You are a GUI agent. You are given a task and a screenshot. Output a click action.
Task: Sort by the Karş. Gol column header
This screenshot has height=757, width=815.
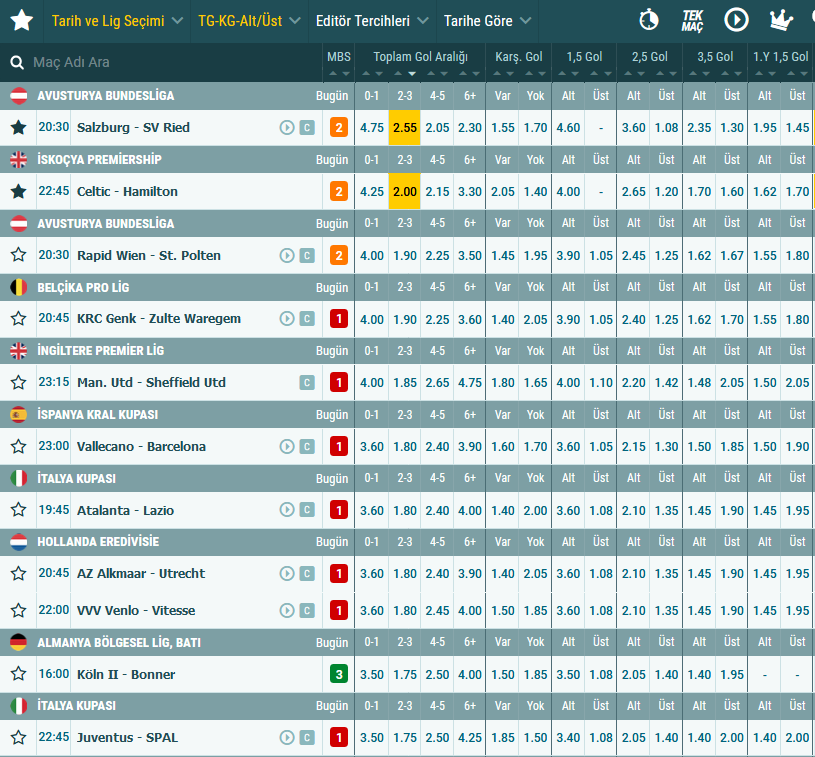coord(519,57)
